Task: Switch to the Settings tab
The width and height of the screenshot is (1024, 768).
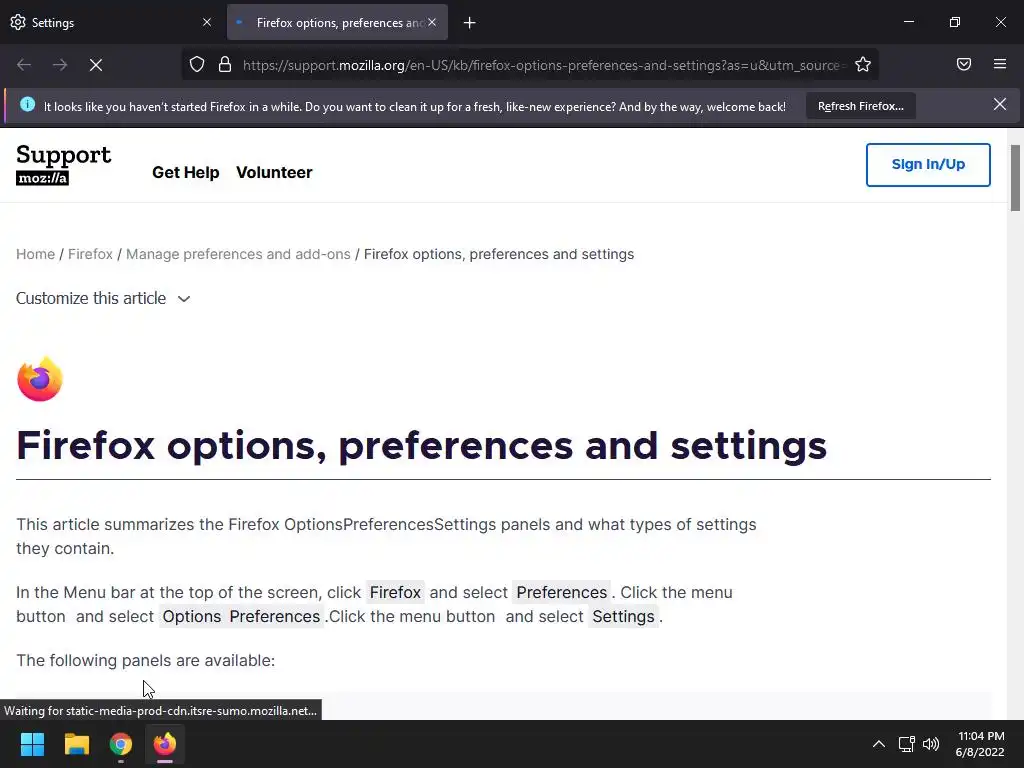Action: click(x=111, y=22)
